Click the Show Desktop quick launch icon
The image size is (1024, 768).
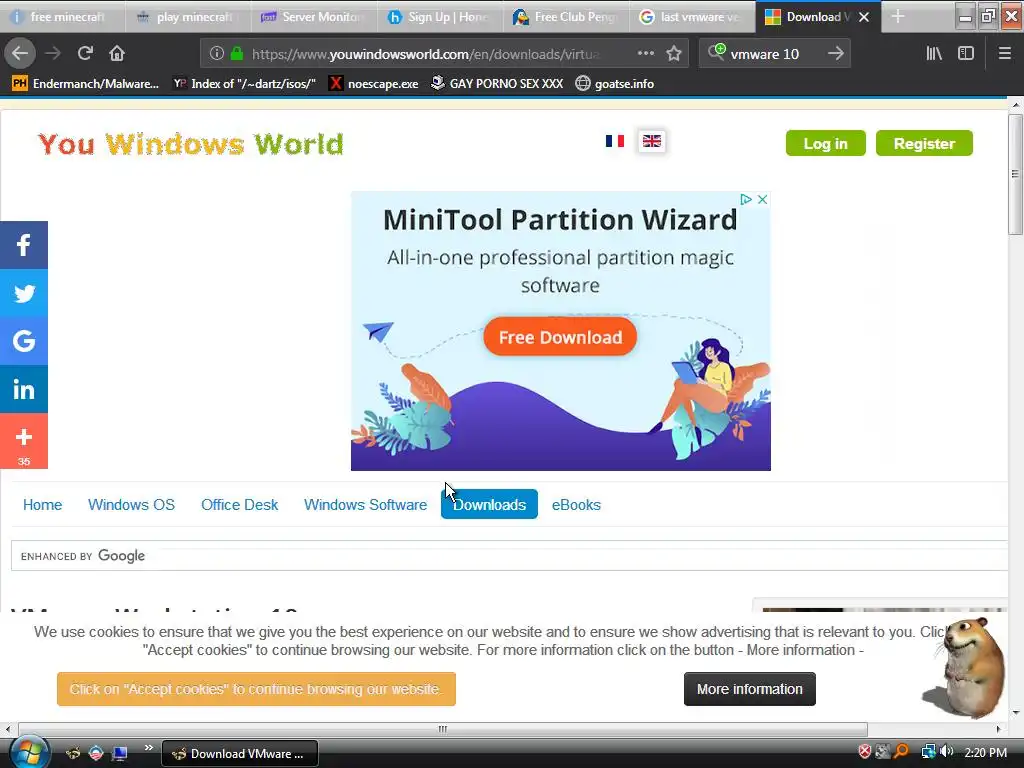120,754
